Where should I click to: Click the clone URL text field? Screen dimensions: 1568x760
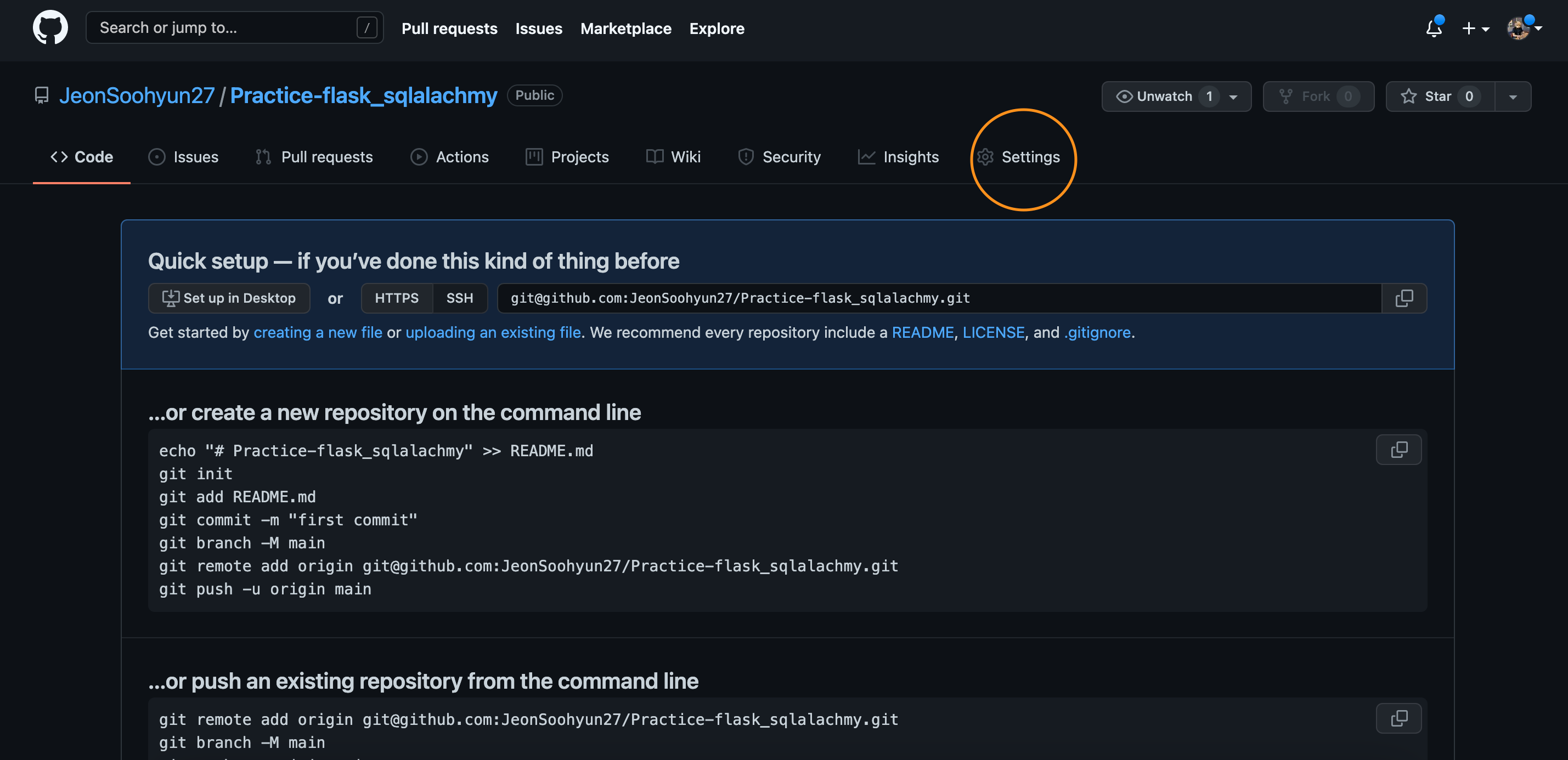pos(939,298)
